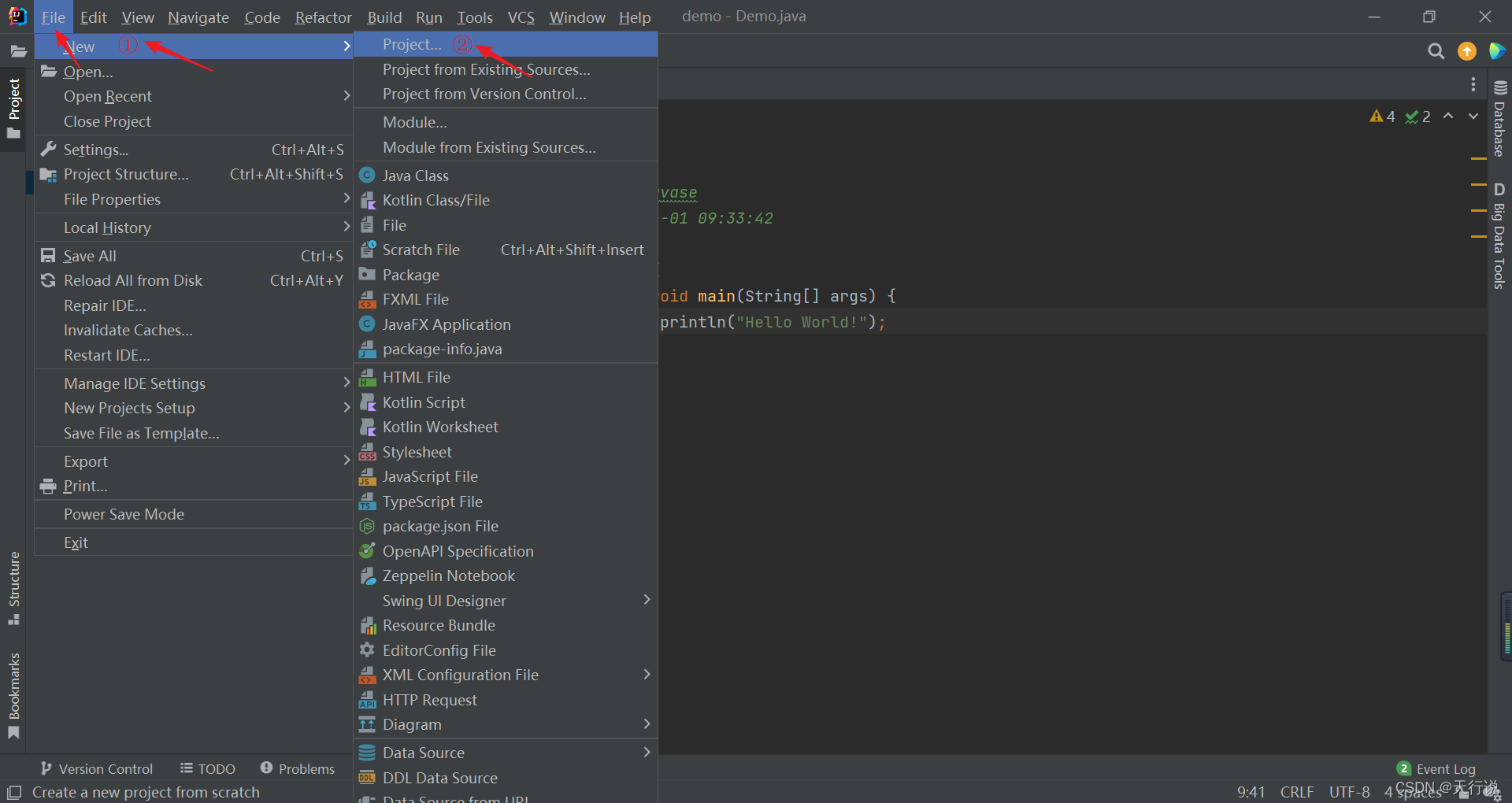Select Zeppelin Notebook option
The width and height of the screenshot is (1512, 803).
click(x=506, y=575)
